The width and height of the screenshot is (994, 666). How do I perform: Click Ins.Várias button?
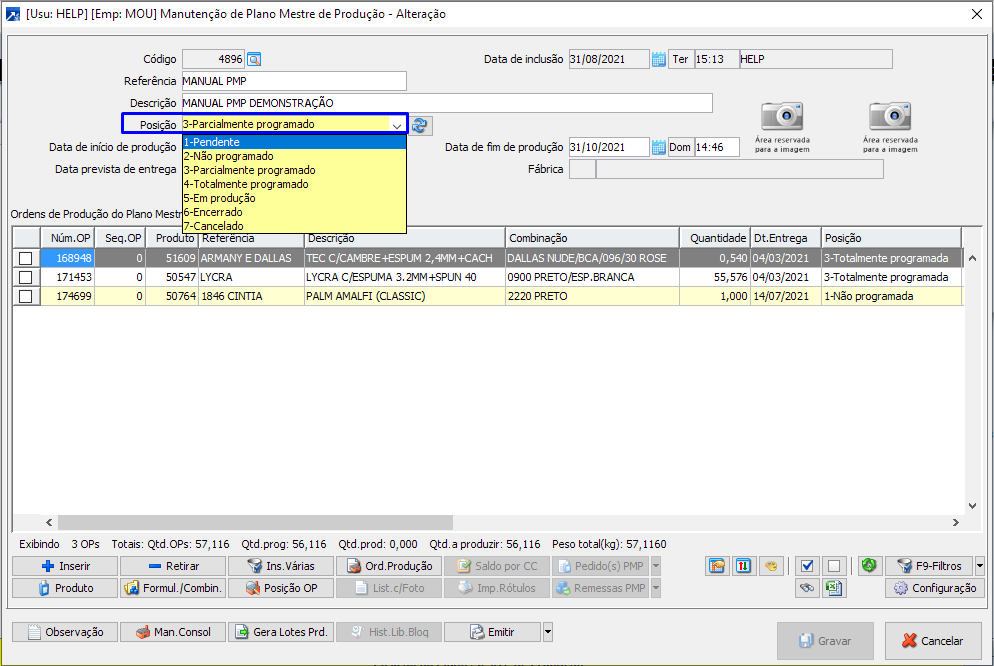point(281,566)
